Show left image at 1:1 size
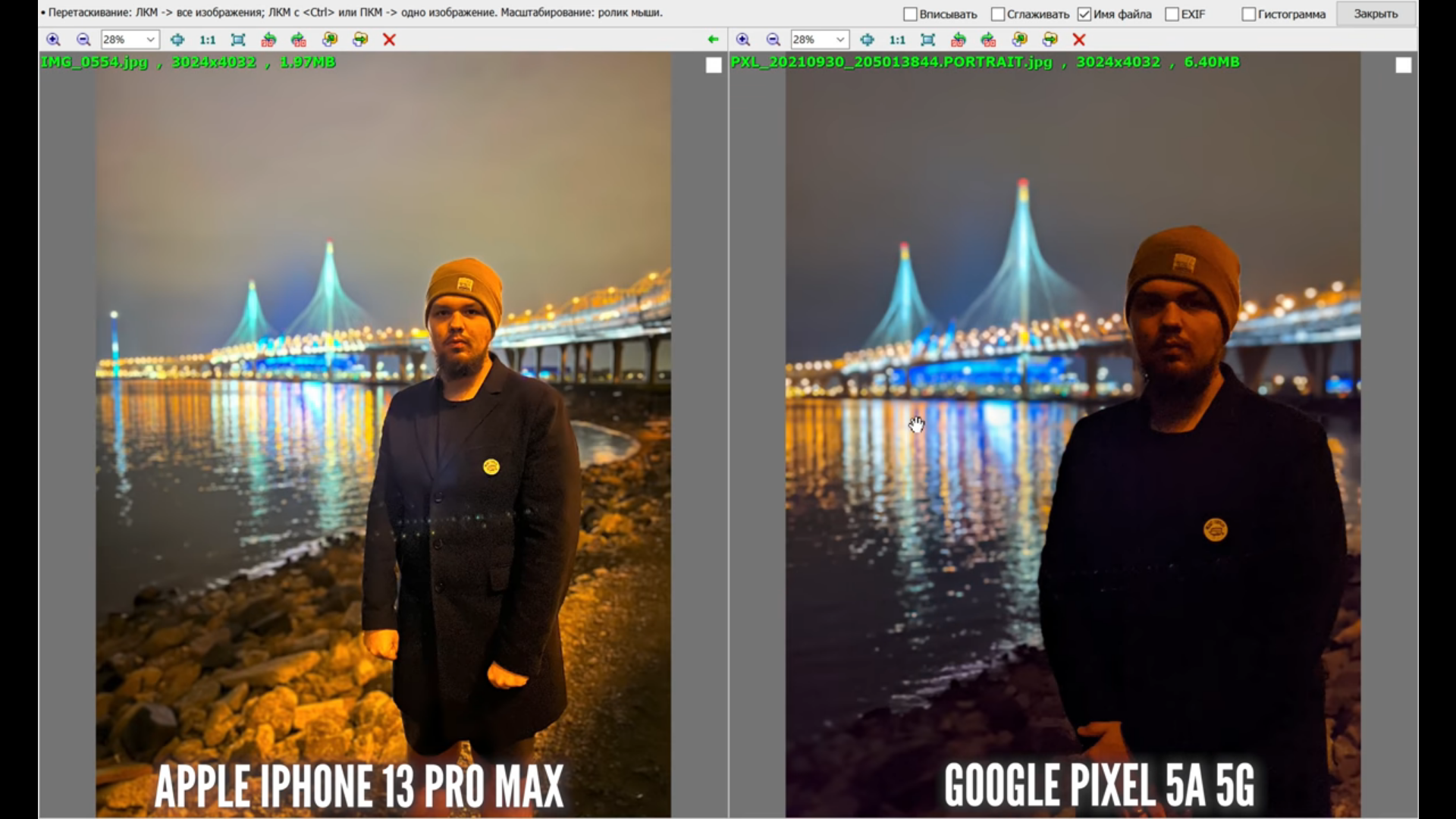1456x819 pixels. point(207,39)
